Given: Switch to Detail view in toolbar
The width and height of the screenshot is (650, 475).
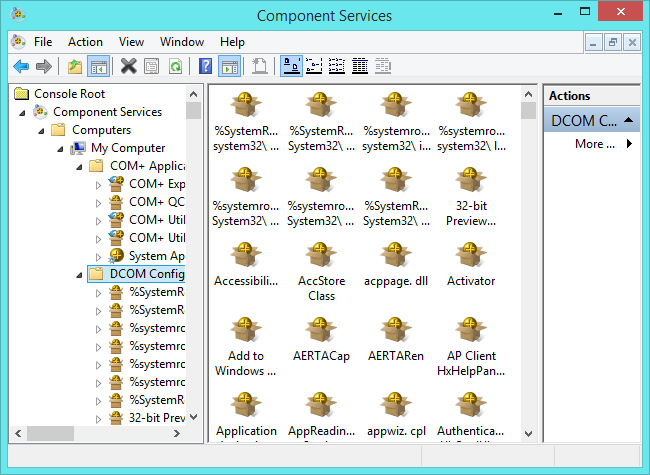Looking at the screenshot, I should pos(360,66).
